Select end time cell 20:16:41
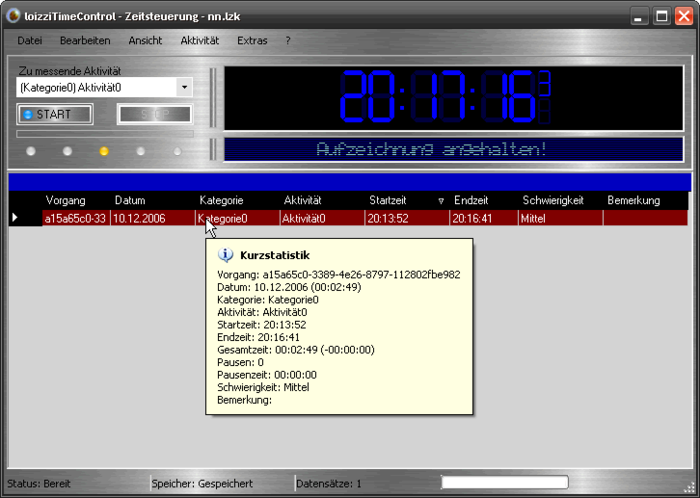This screenshot has width=700, height=498. (x=484, y=218)
